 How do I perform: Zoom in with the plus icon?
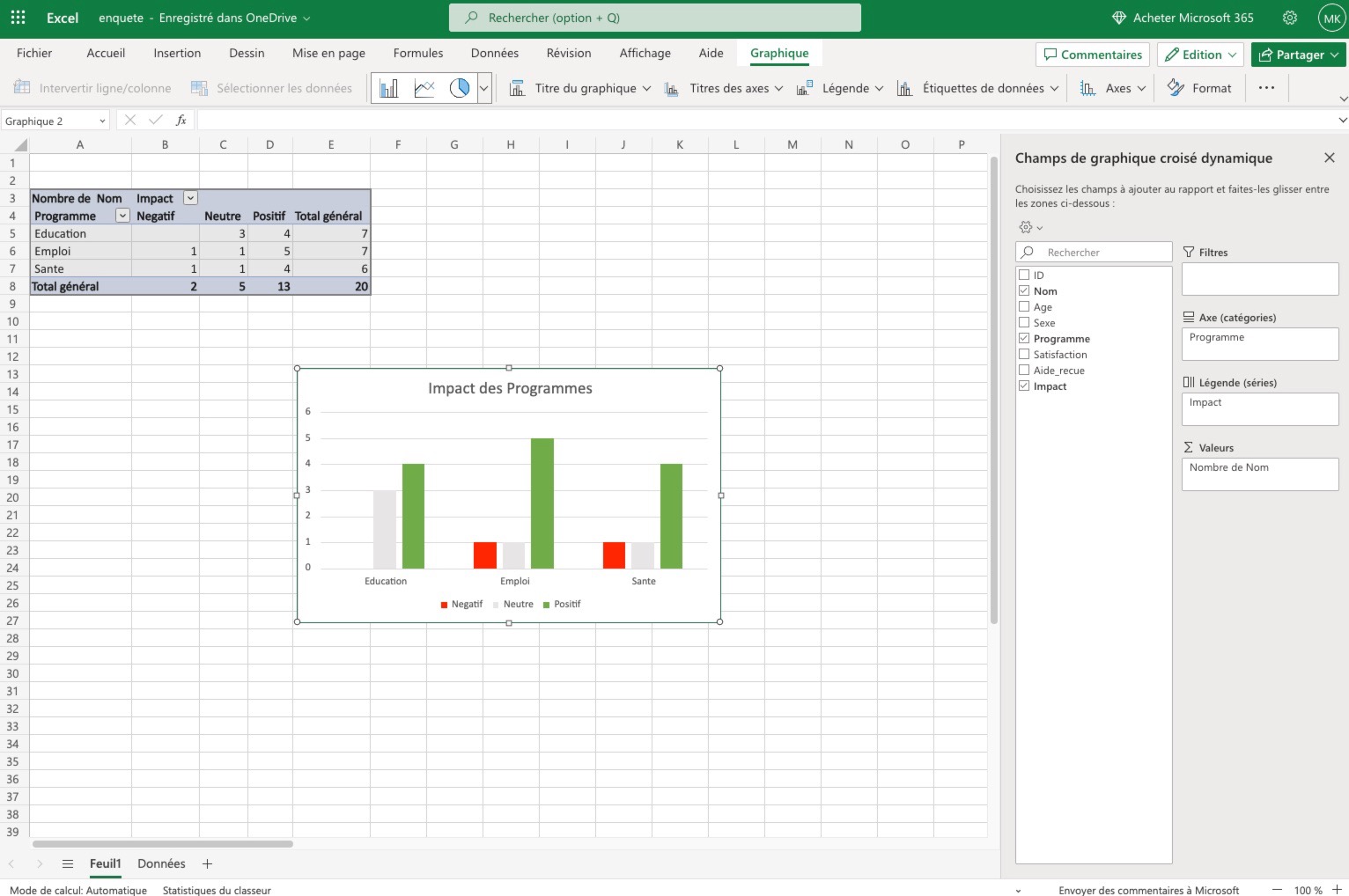[x=1337, y=890]
